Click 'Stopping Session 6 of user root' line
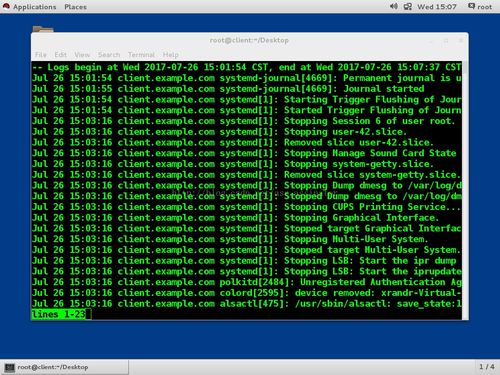The image size is (500, 375). pyautogui.click(x=244, y=121)
